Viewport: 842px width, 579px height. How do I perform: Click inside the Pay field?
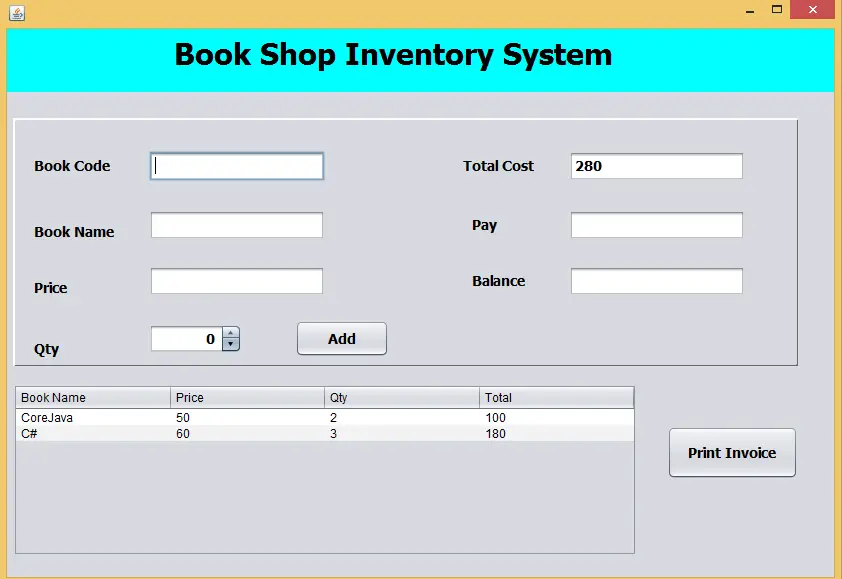tap(656, 224)
